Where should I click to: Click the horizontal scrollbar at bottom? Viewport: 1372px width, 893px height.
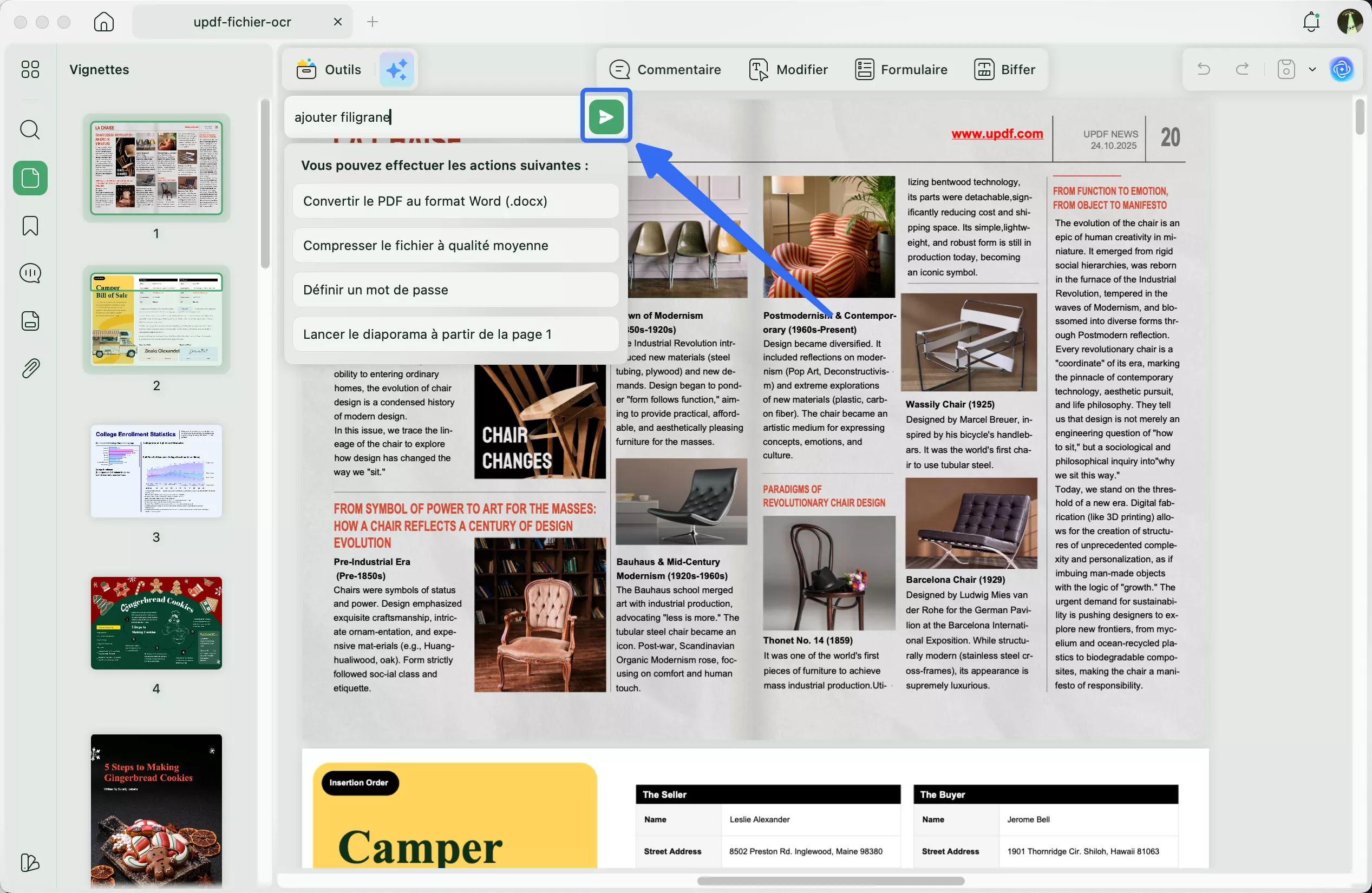[830, 881]
